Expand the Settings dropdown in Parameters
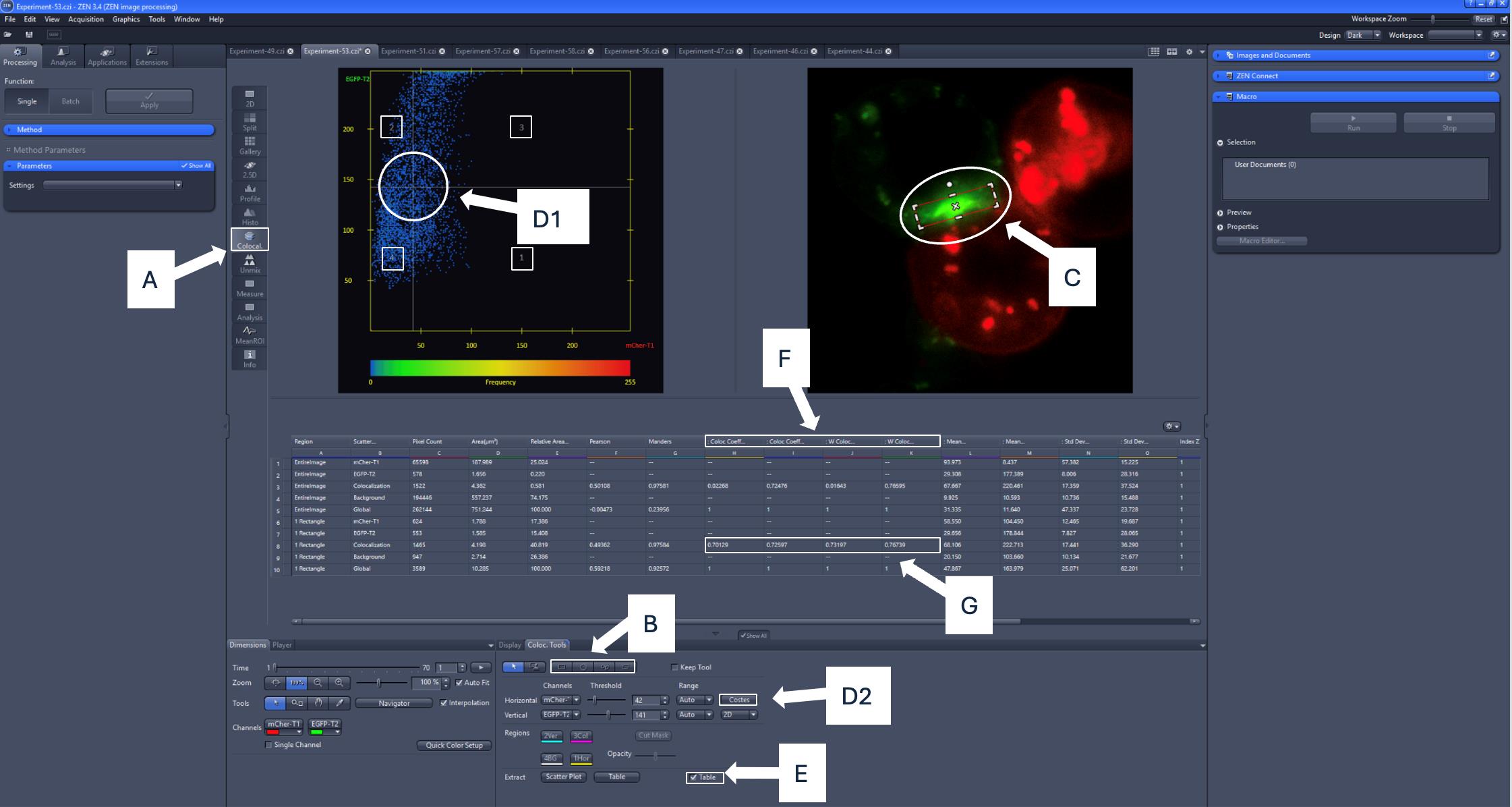This screenshot has width=1512, height=807. (x=178, y=185)
